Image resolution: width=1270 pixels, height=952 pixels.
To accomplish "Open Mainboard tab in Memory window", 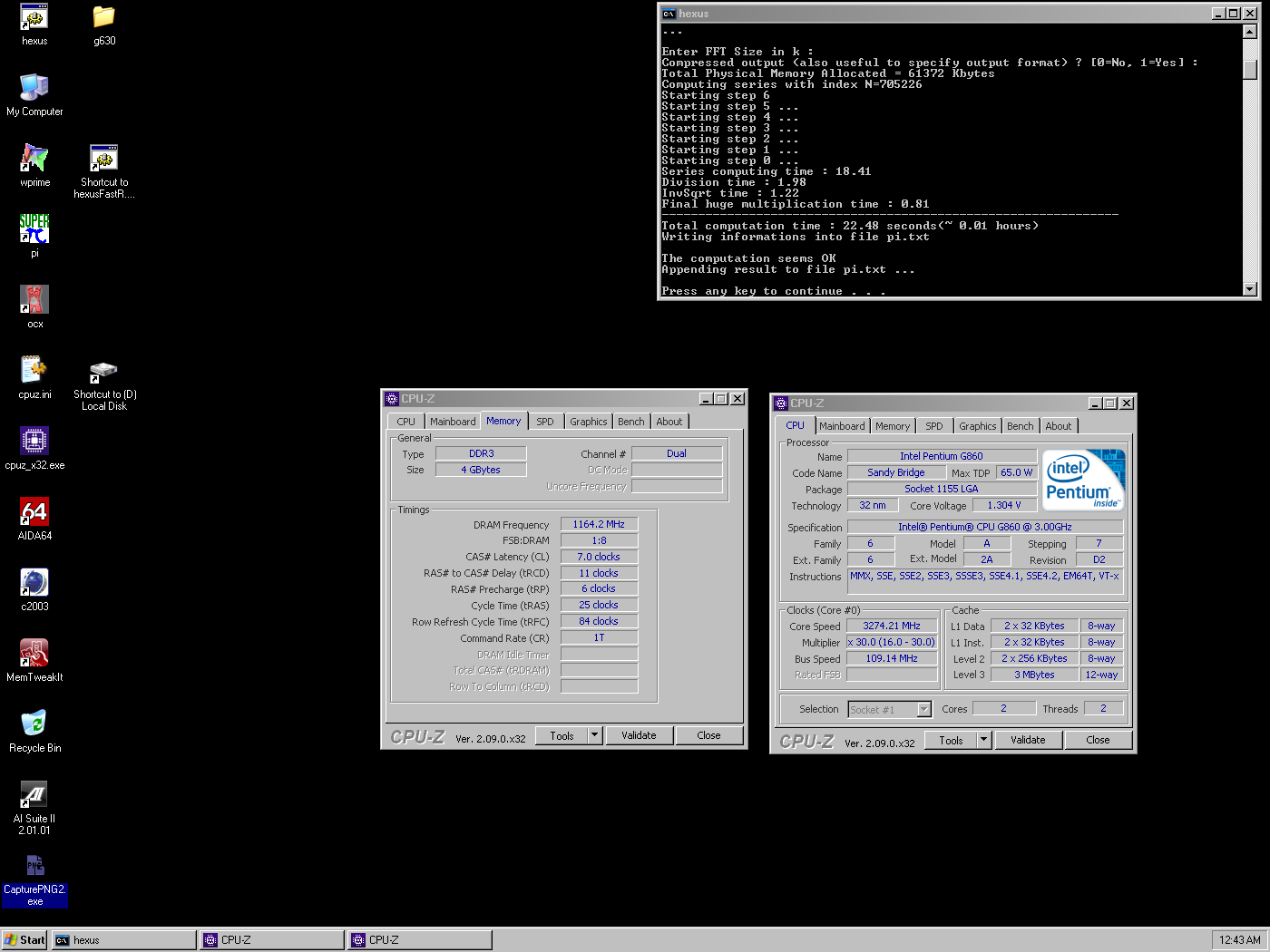I will point(453,422).
